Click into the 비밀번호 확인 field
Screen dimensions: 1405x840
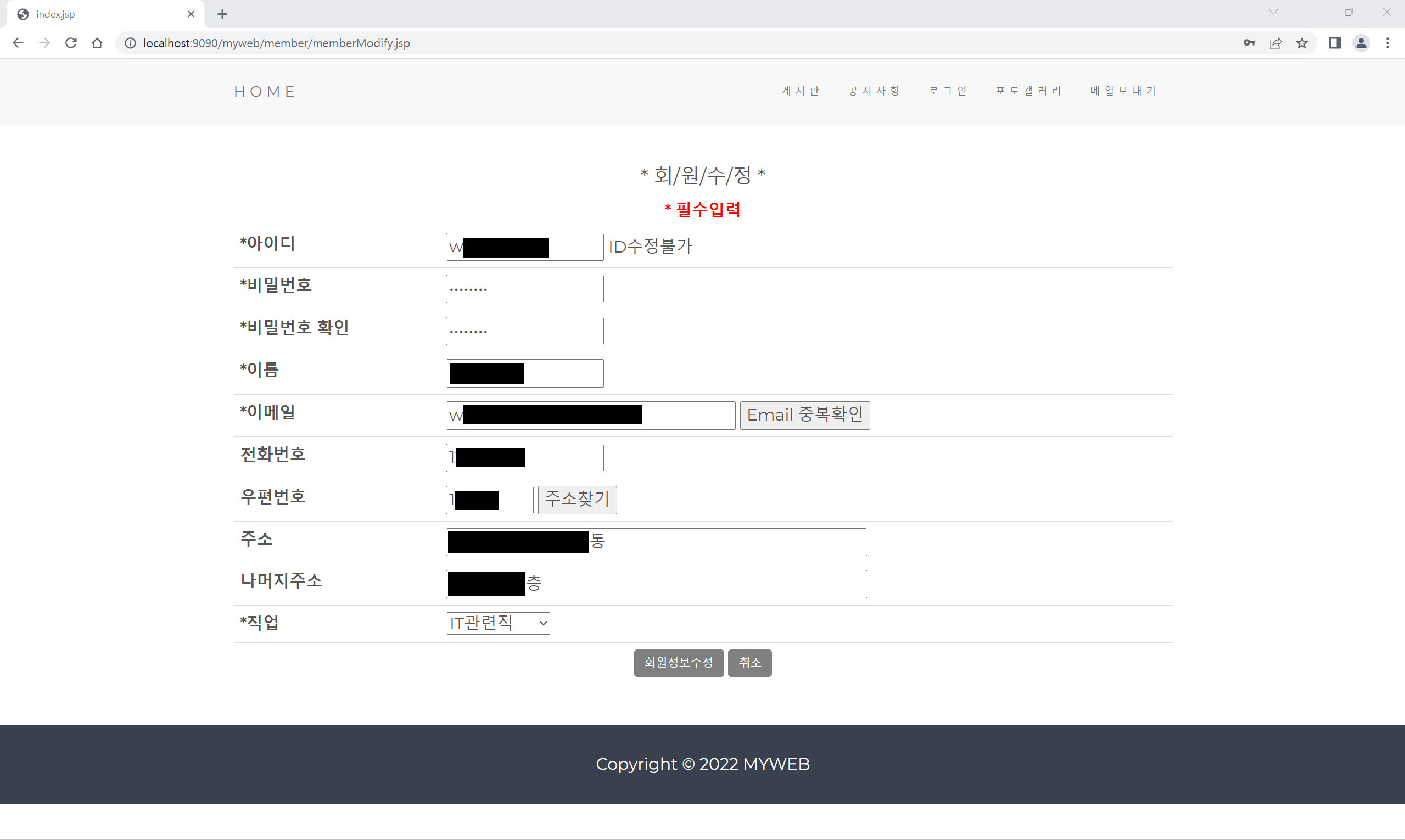click(x=524, y=331)
